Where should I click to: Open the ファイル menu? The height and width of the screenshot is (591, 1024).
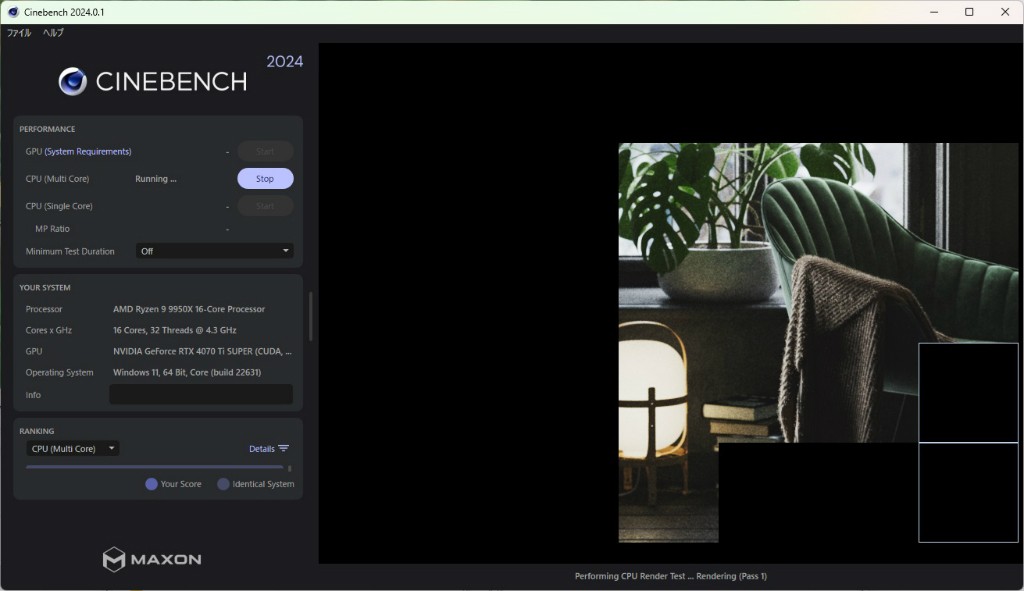[x=19, y=33]
